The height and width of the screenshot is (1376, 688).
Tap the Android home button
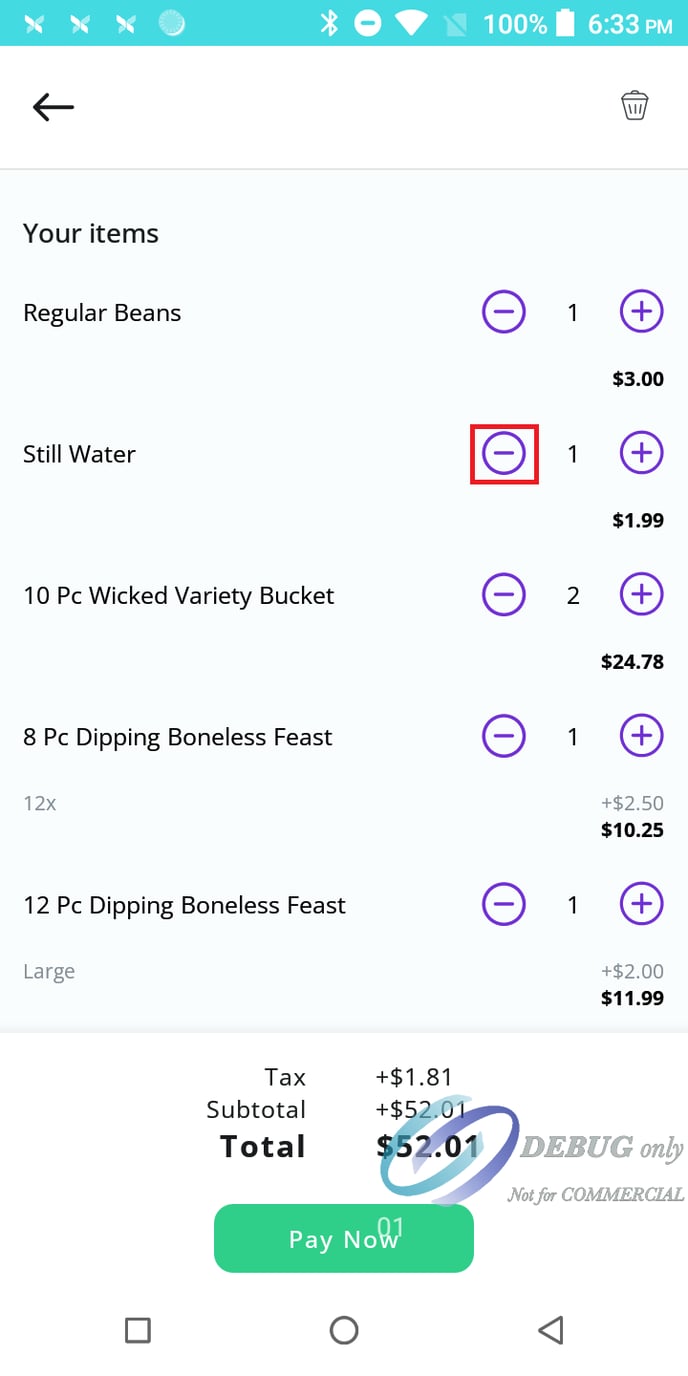(x=344, y=1330)
